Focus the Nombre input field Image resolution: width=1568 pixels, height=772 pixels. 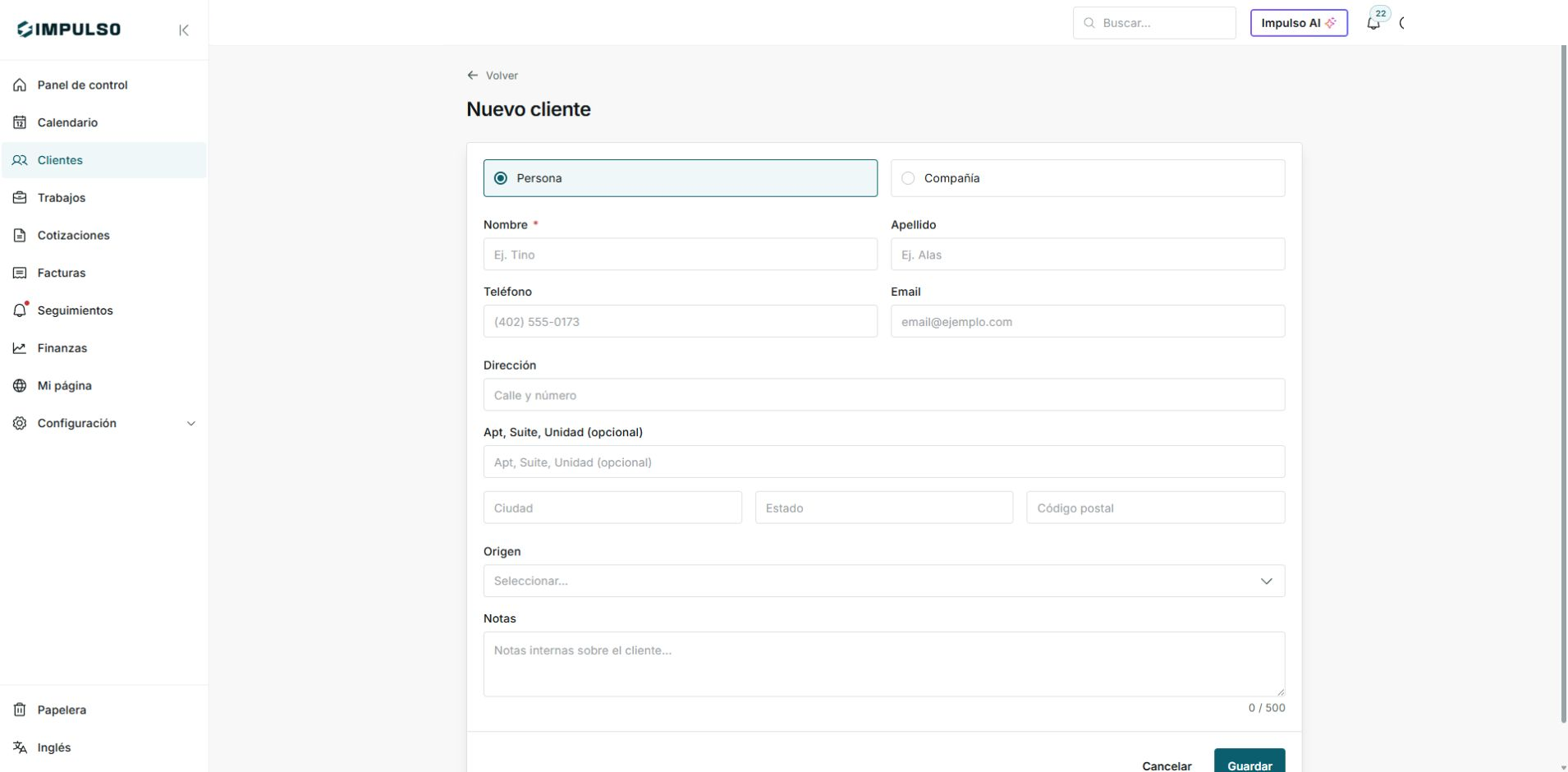[x=681, y=255]
